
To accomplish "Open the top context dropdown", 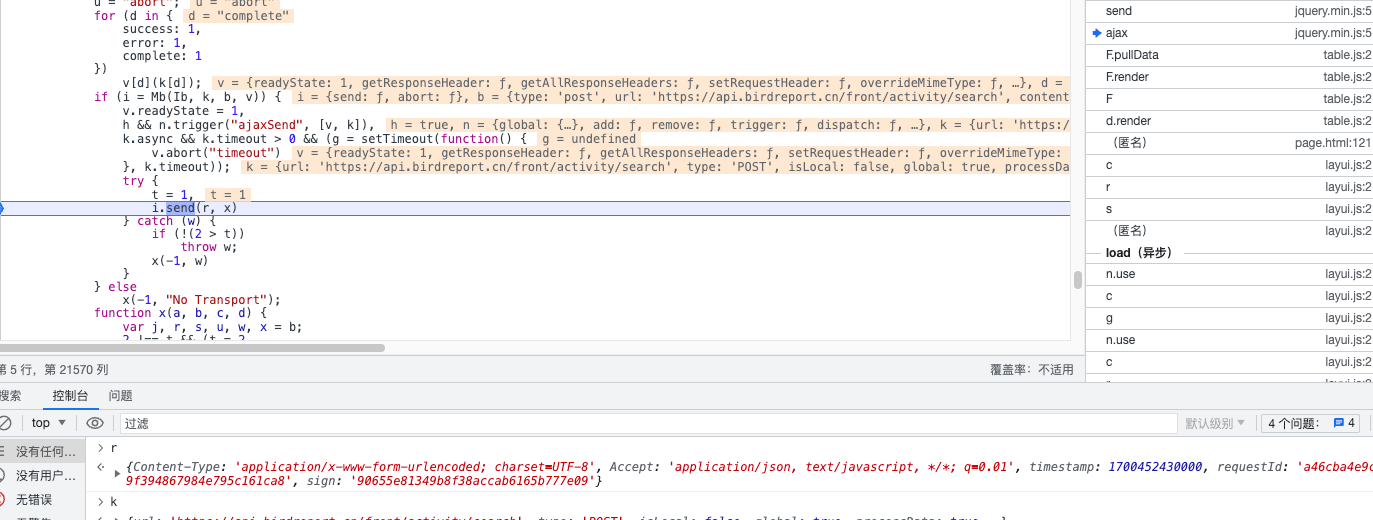I will [48, 423].
